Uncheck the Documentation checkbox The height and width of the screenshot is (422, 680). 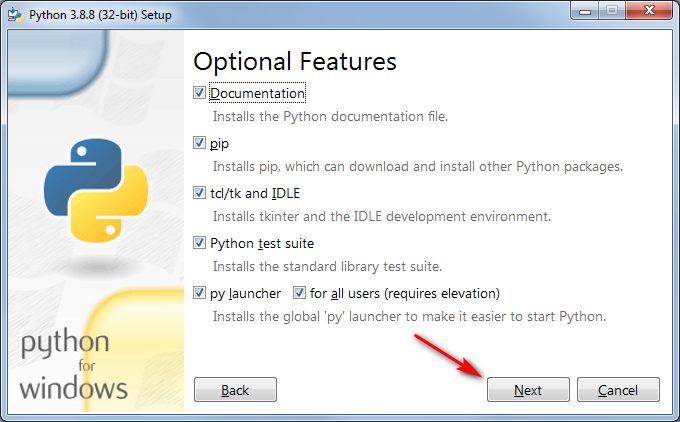point(199,93)
